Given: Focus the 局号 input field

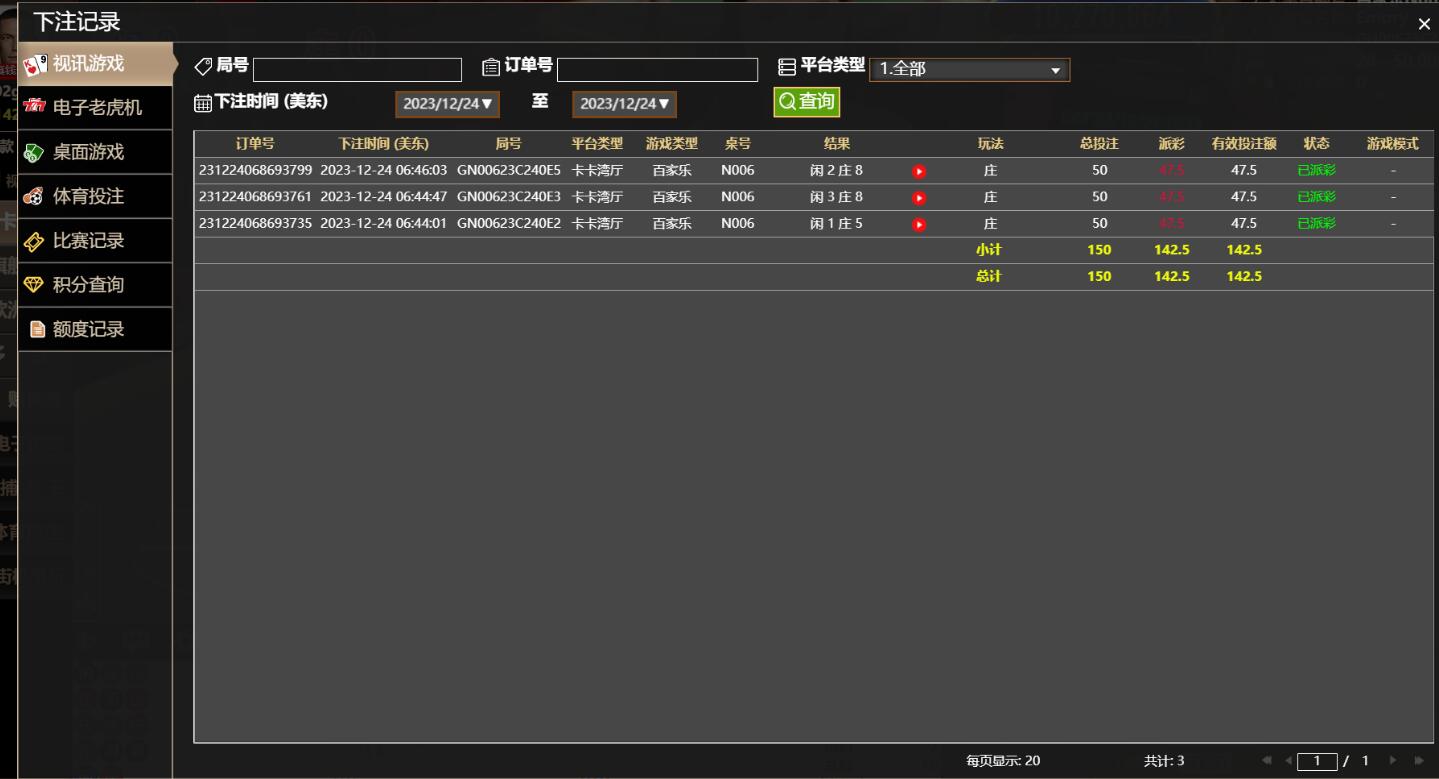Looking at the screenshot, I should [357, 70].
